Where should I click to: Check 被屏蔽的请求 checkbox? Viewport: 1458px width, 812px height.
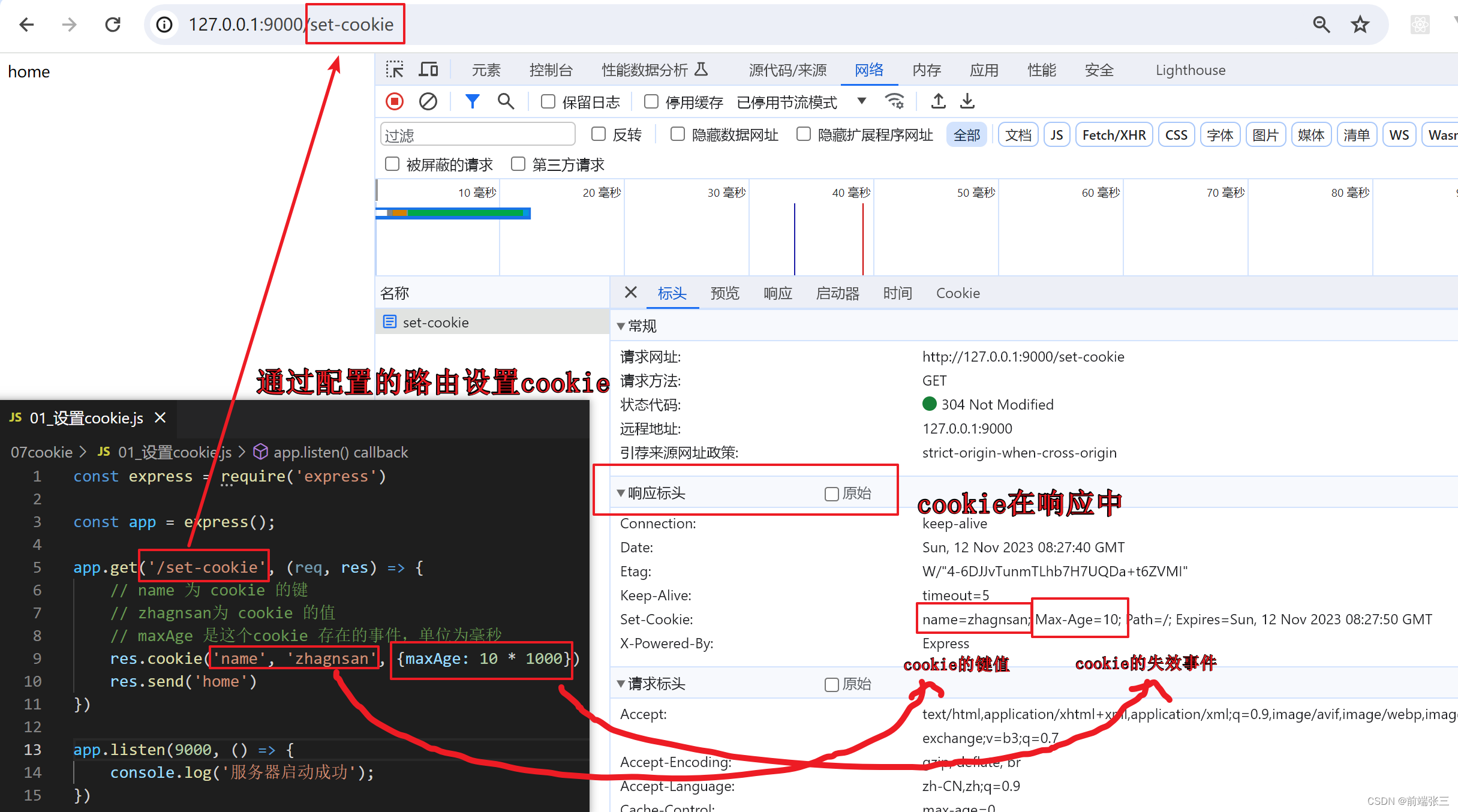392,164
